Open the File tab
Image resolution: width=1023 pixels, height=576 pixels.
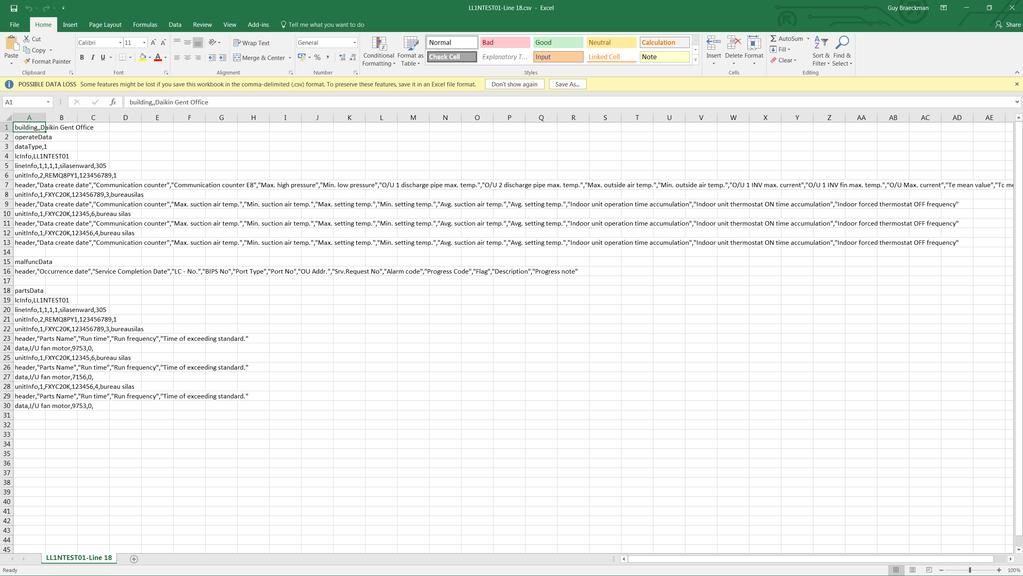[14, 25]
